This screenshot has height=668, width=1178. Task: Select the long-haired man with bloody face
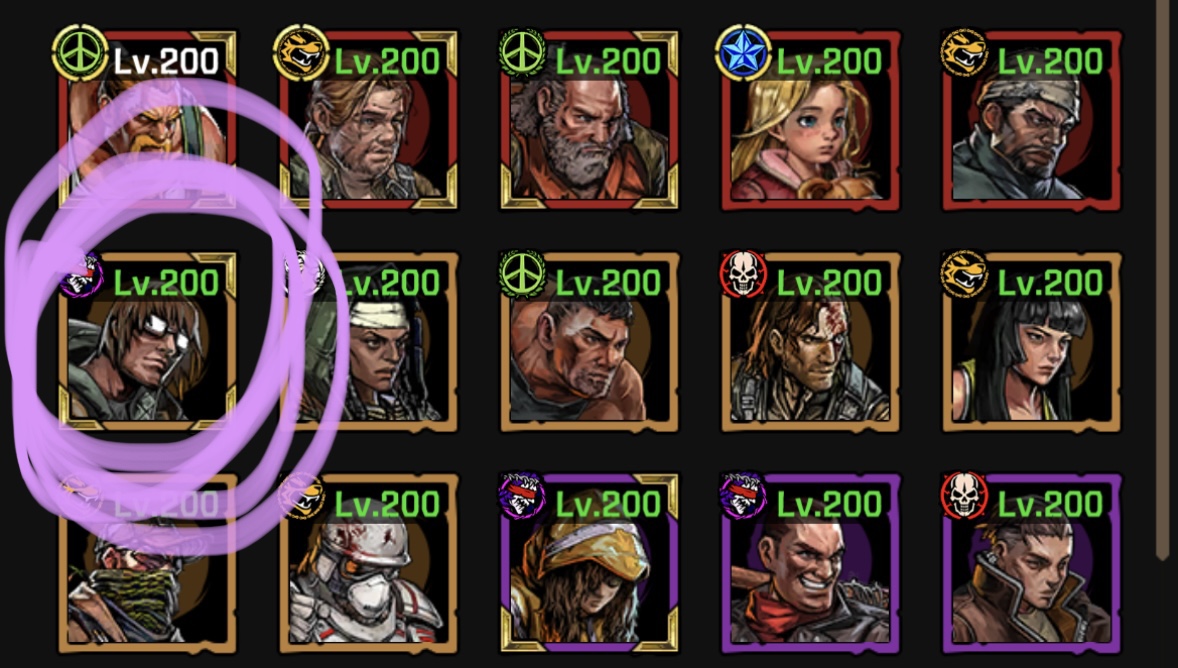coord(811,342)
